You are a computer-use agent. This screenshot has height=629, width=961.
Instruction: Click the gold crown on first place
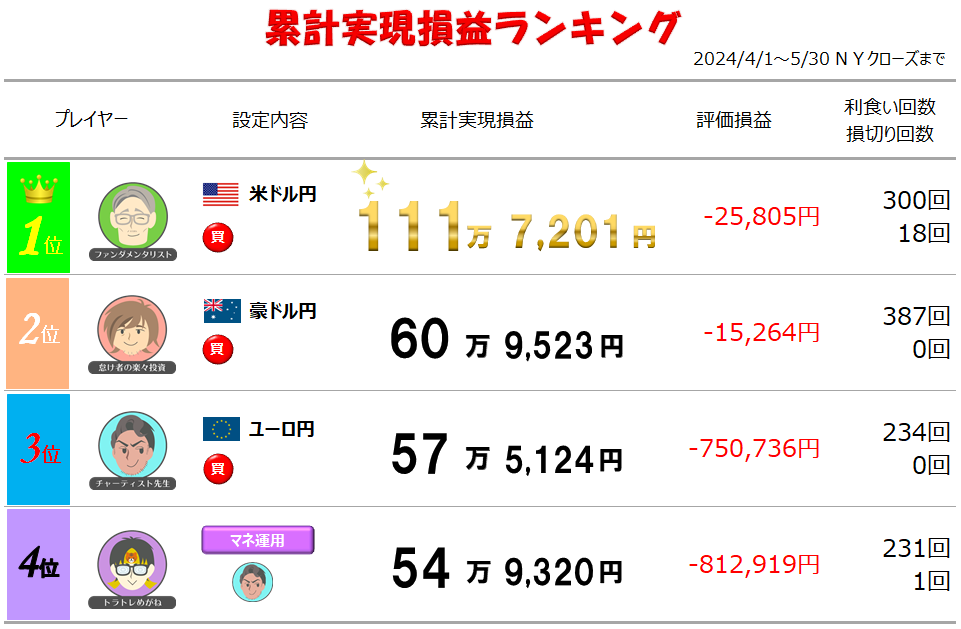39,189
